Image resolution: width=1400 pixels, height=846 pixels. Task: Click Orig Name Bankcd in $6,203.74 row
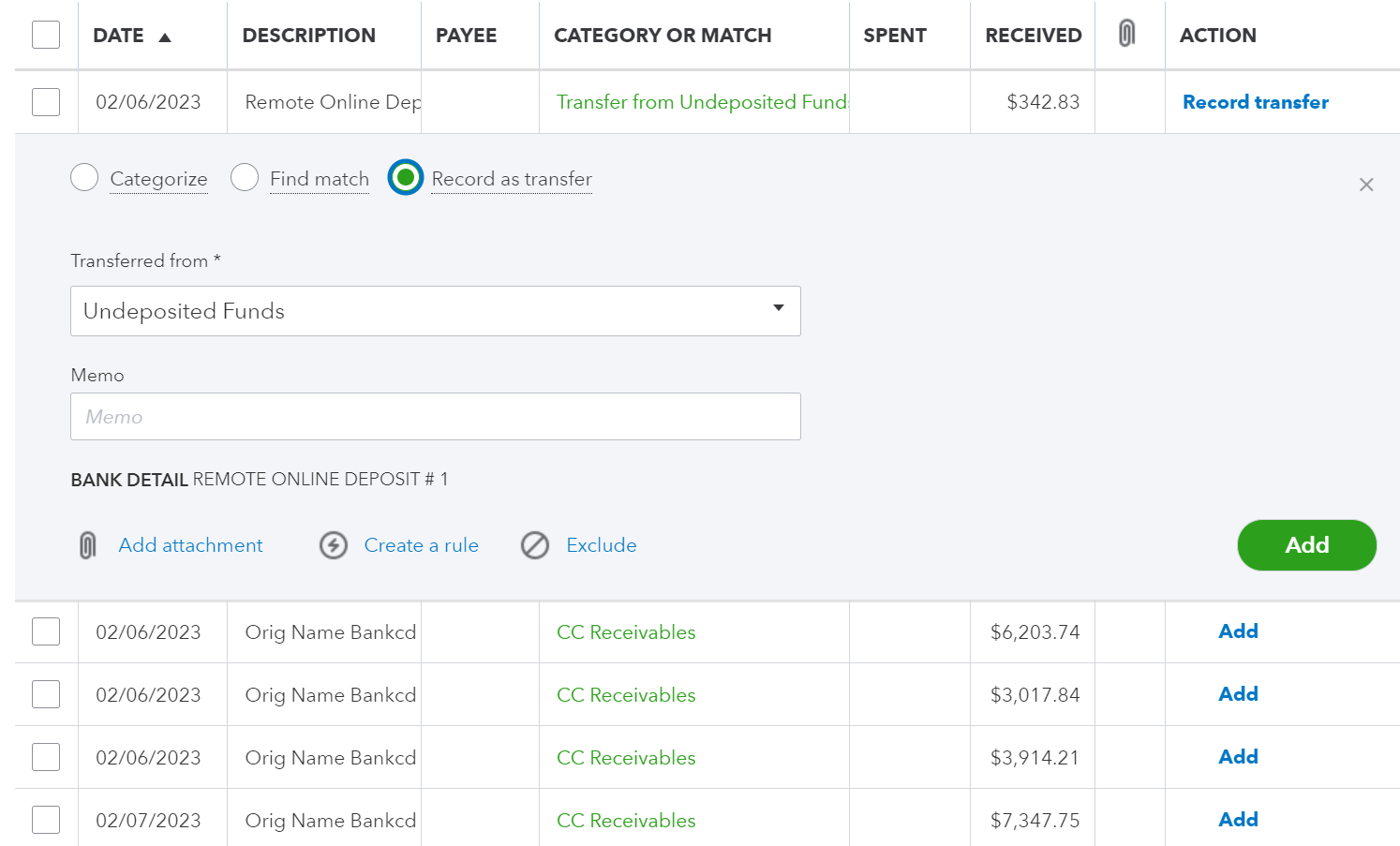click(x=331, y=632)
